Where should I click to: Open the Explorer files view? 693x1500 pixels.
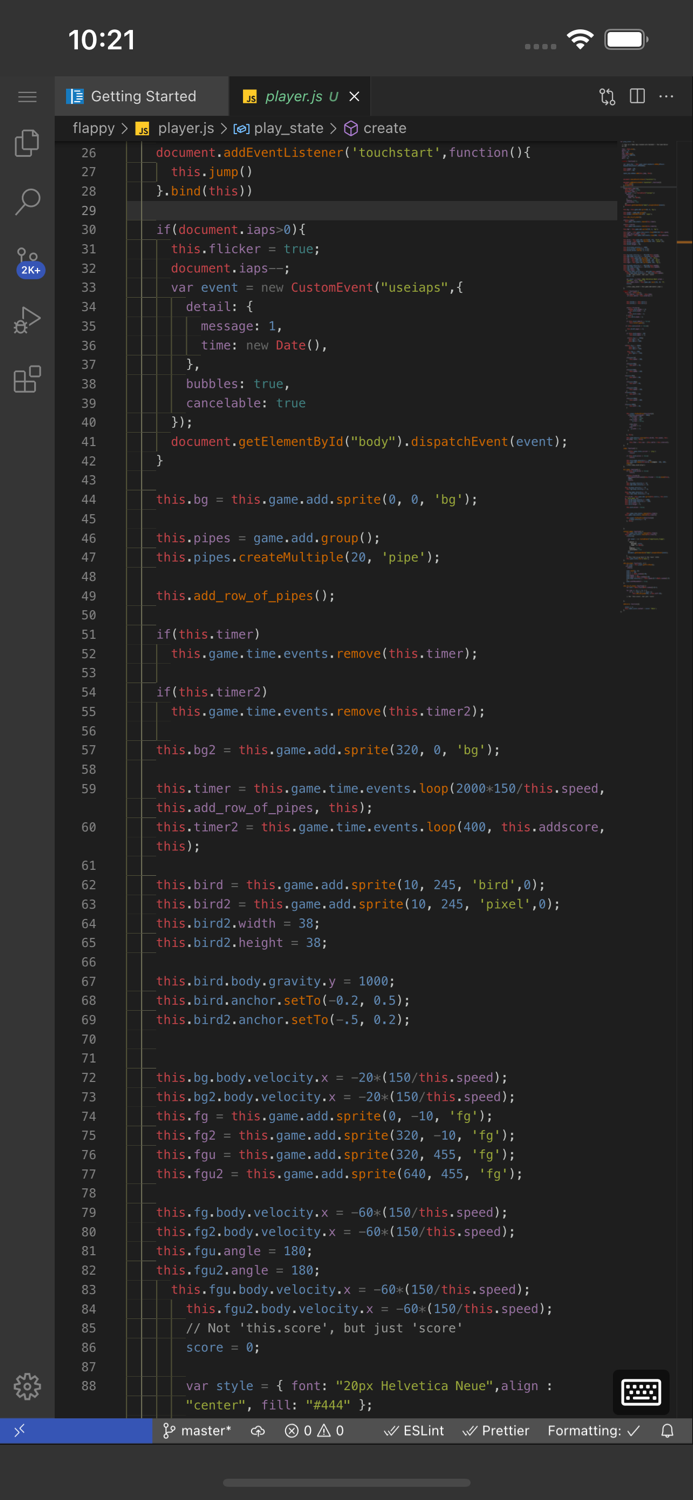coord(27,144)
